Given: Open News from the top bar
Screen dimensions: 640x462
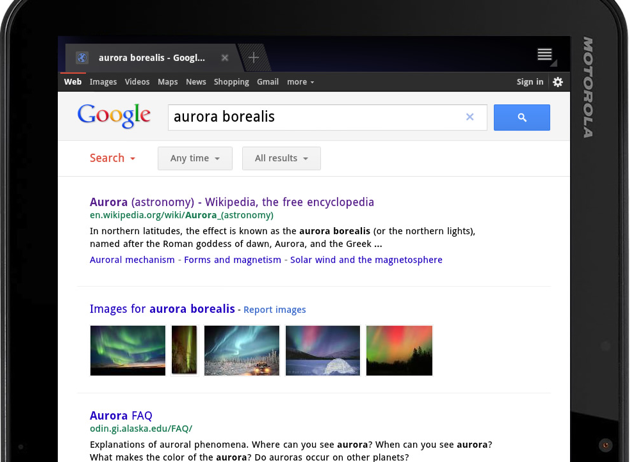Looking at the screenshot, I should coord(196,82).
